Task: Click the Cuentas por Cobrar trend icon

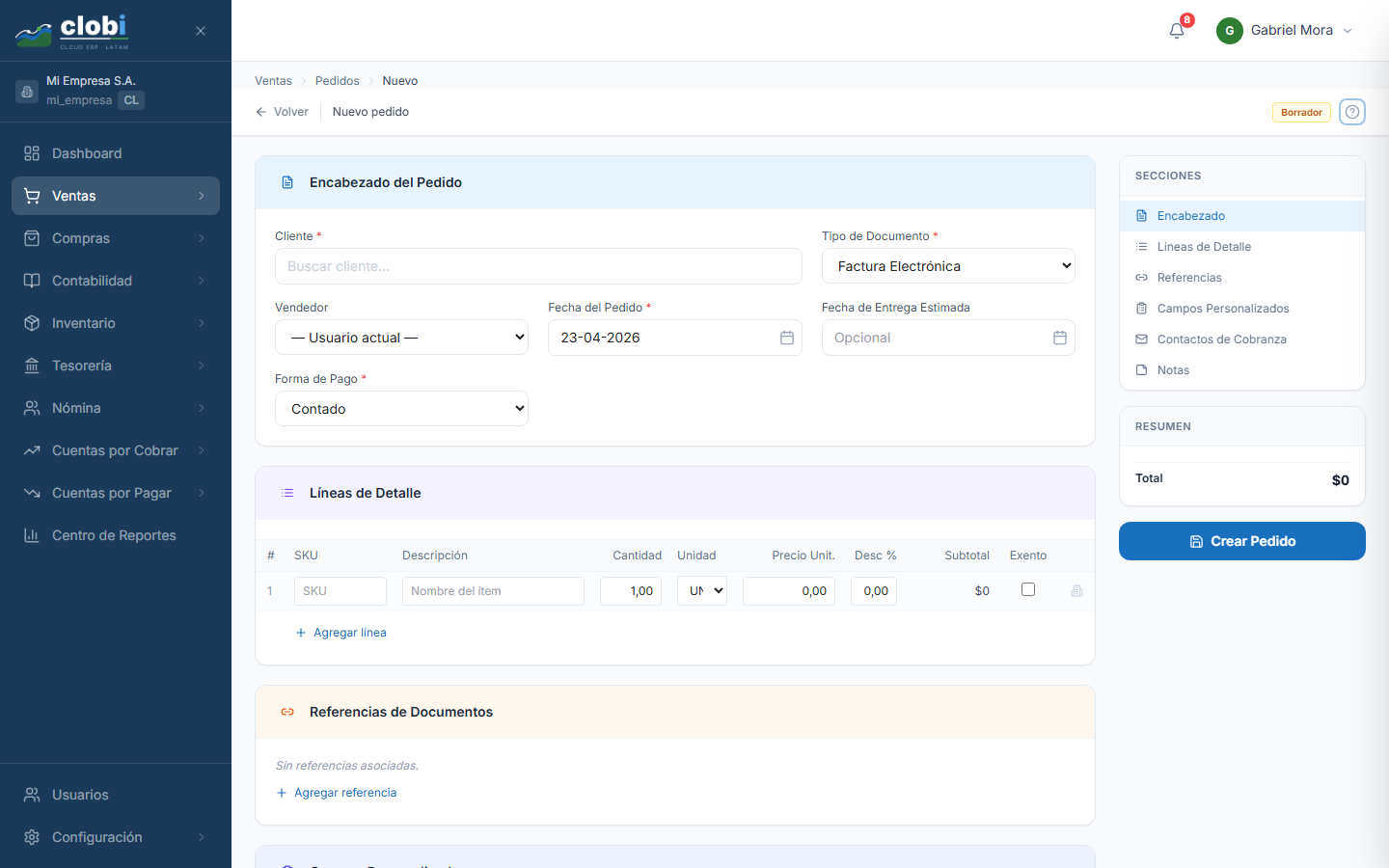Action: (32, 450)
